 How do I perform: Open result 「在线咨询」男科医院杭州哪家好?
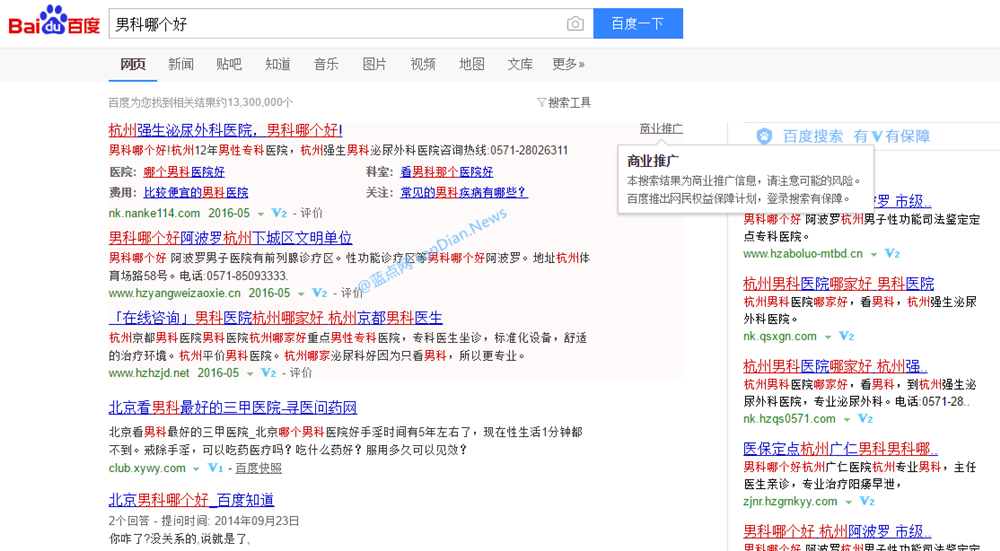[276, 318]
